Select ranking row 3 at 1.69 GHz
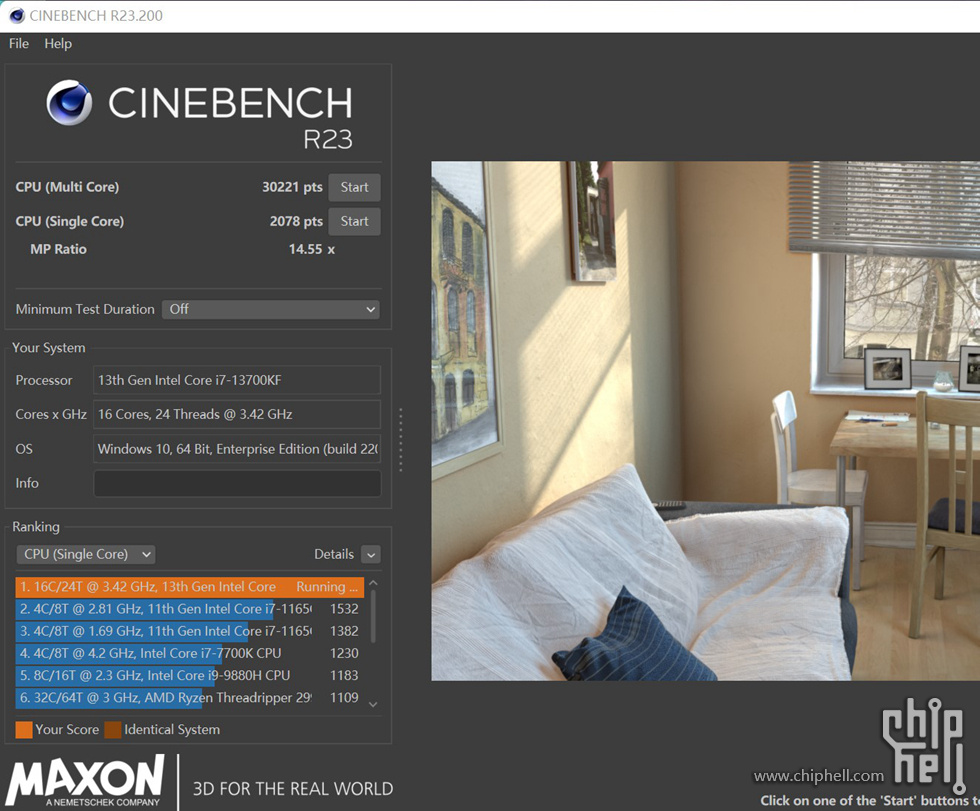 (x=189, y=631)
